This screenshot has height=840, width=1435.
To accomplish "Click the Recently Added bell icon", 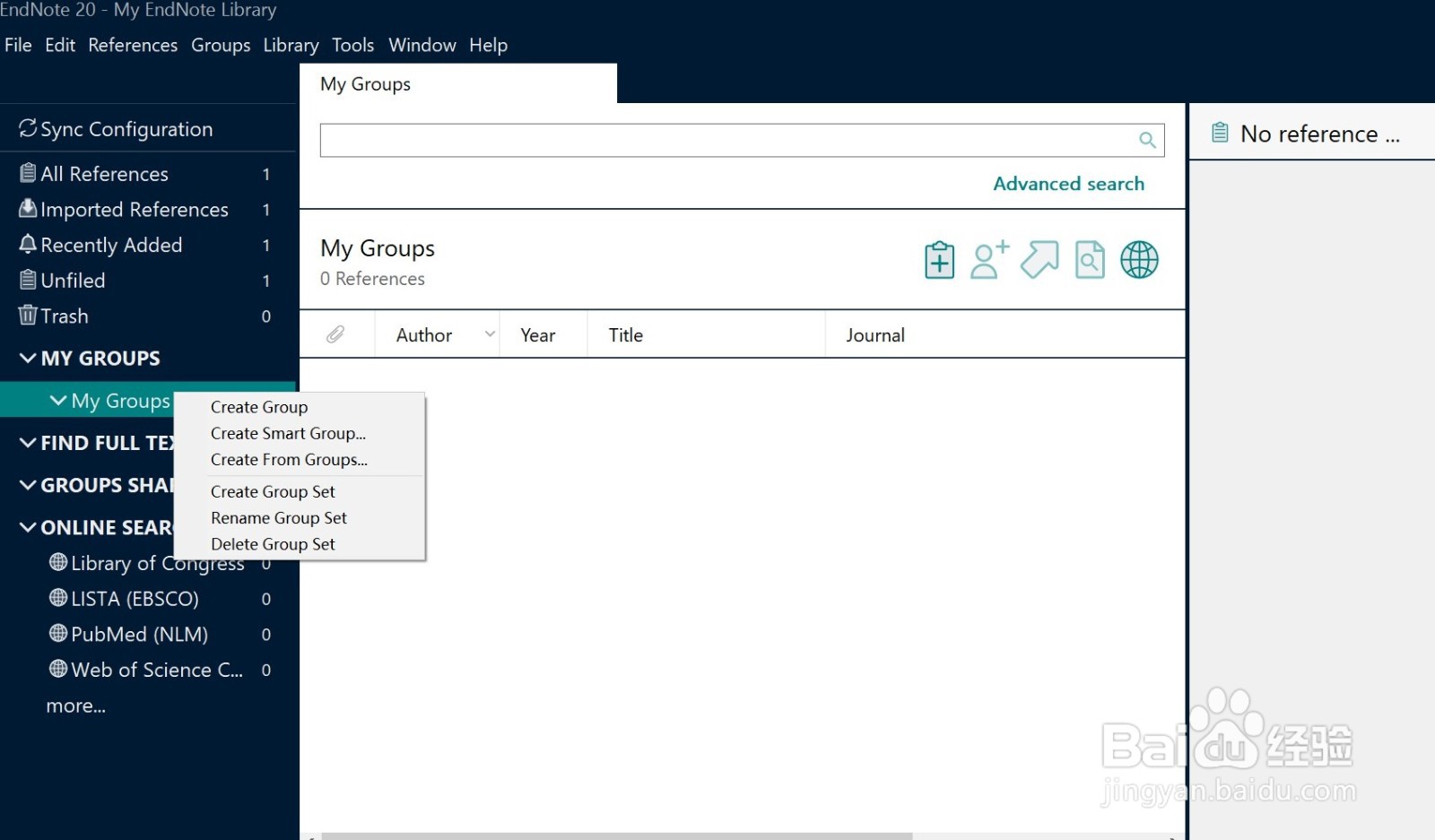I will tap(28, 244).
